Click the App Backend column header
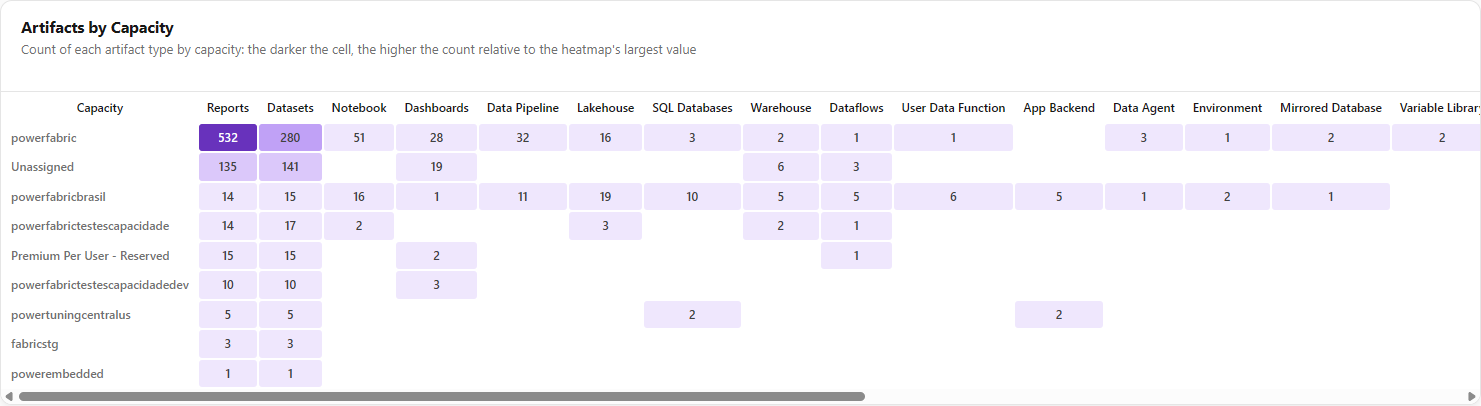1481x406 pixels. pos(1059,108)
